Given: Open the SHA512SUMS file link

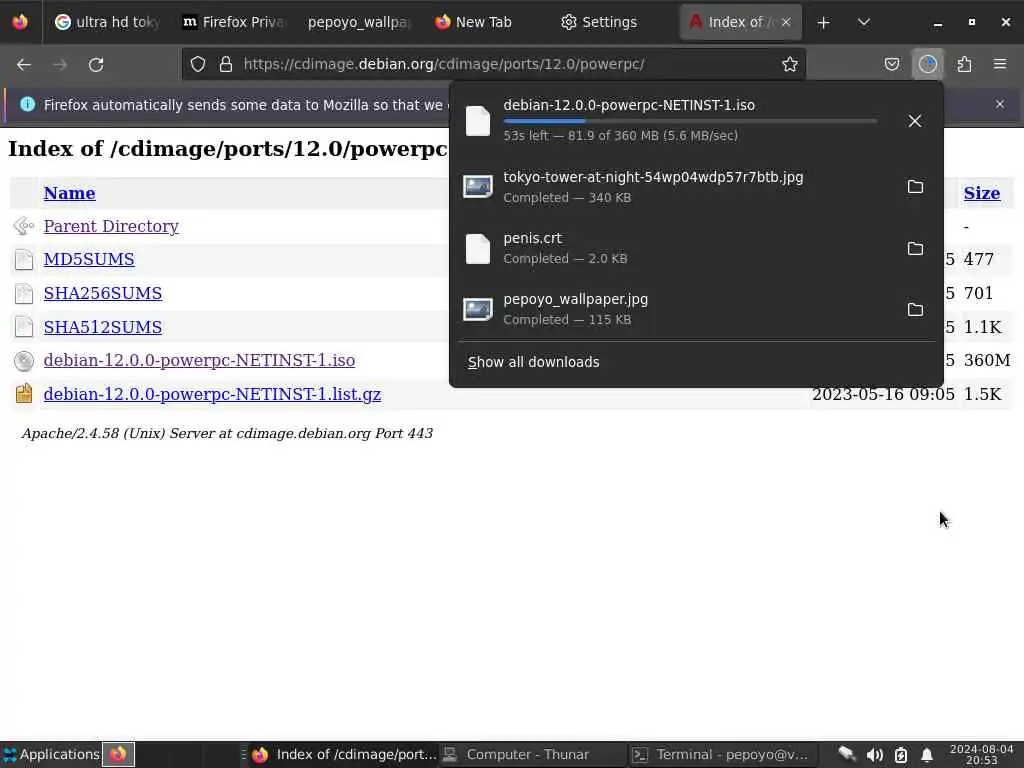Looking at the screenshot, I should click(x=103, y=327).
